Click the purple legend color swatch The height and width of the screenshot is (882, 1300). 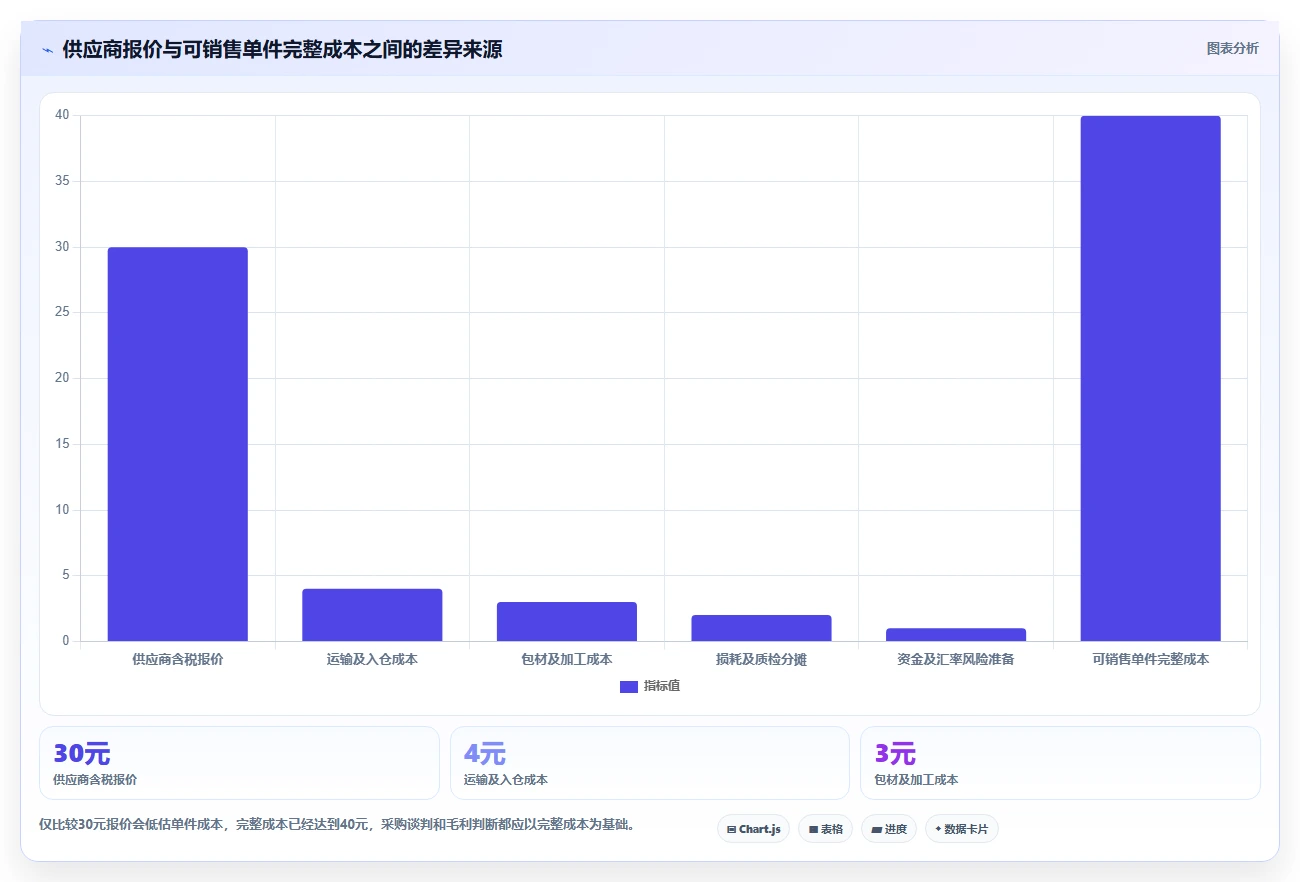[629, 686]
